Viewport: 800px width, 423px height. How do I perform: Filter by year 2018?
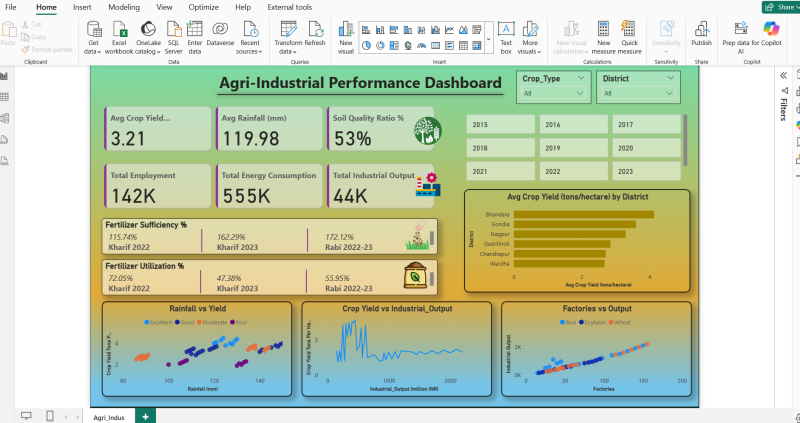[x=501, y=148]
